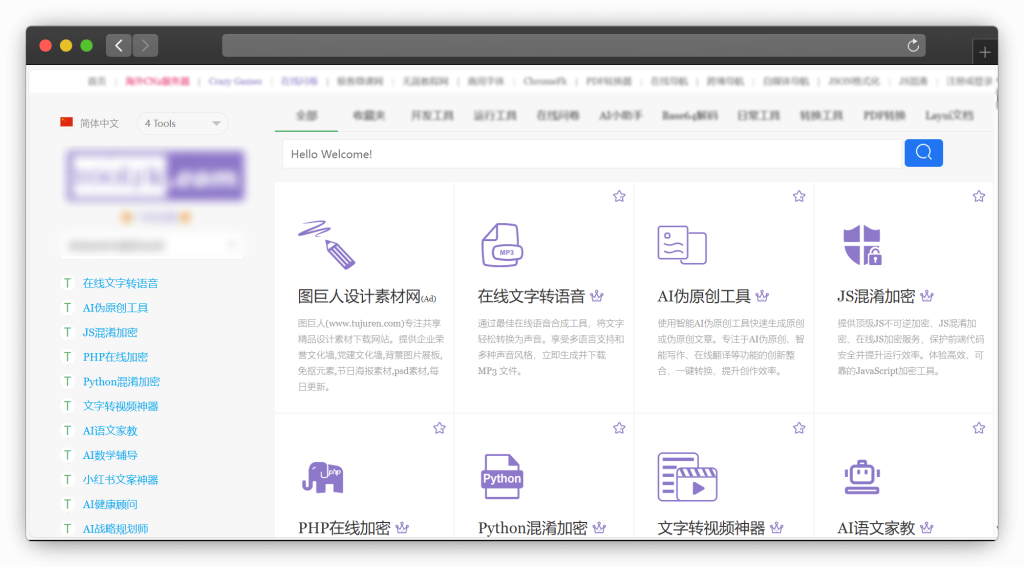Viewport: 1024px width, 567px height.
Task: Open JS混淆加密 link in sidebar
Action: point(110,332)
